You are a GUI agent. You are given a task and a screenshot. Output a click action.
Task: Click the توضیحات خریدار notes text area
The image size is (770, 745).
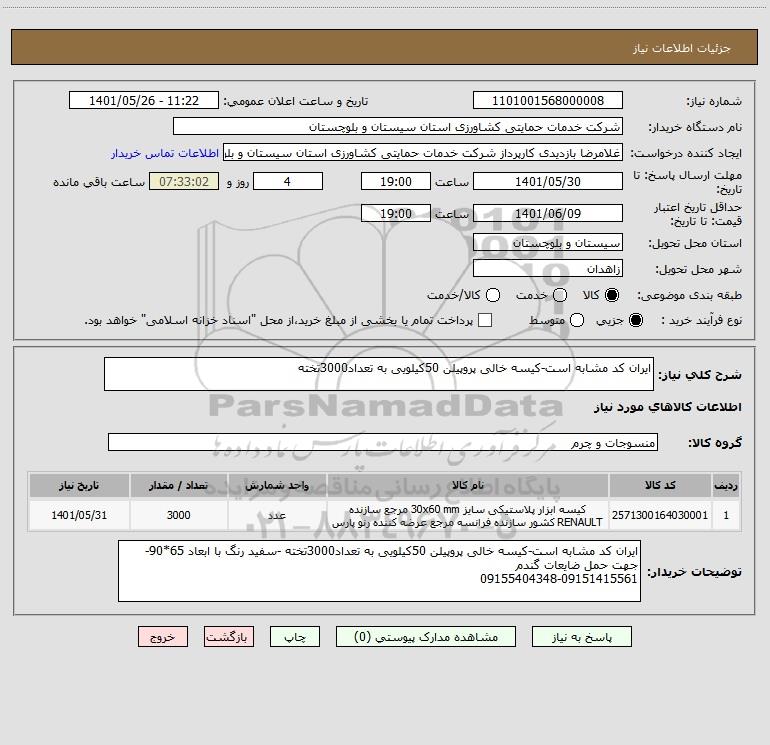pyautogui.click(x=379, y=571)
